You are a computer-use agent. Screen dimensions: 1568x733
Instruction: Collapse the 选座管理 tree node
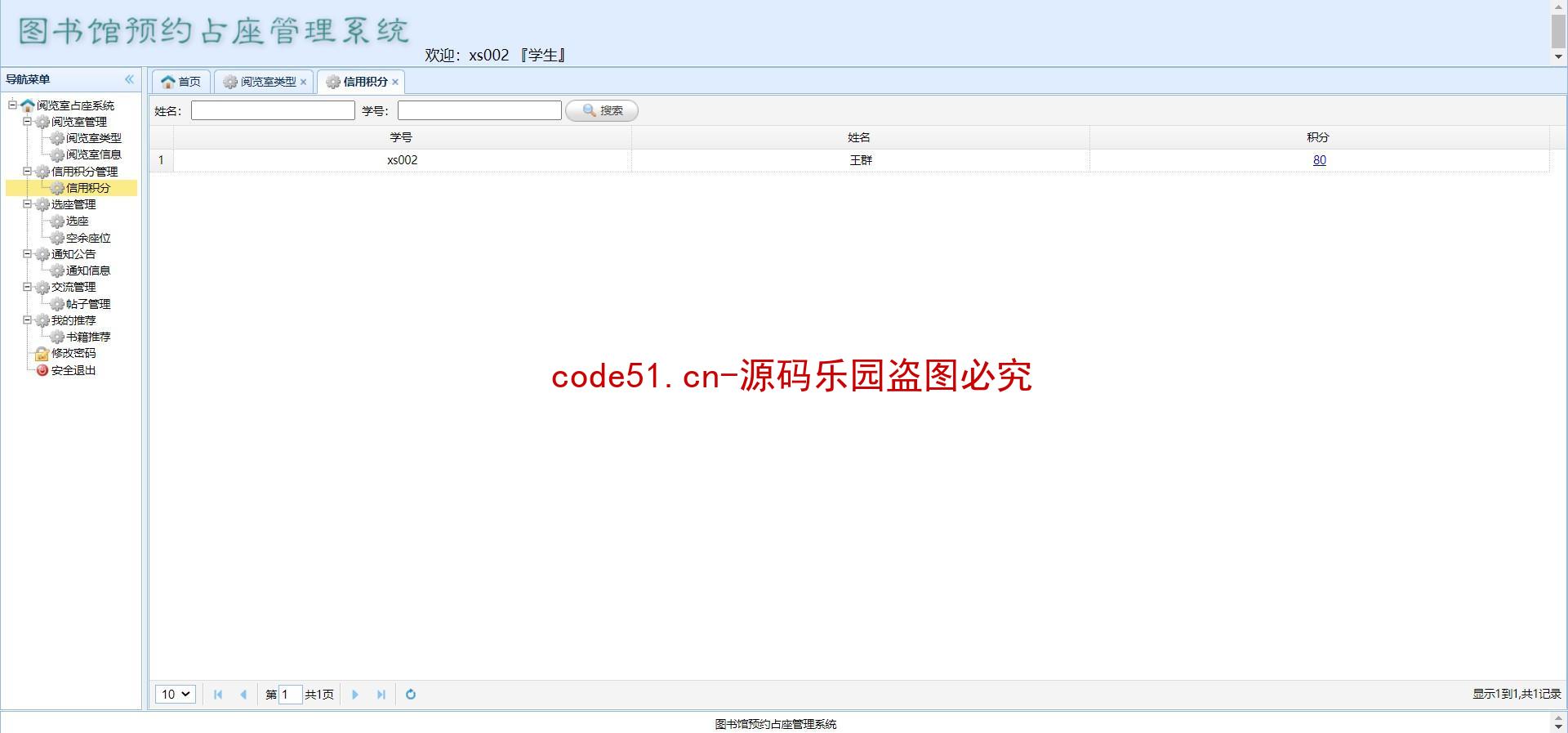click(x=28, y=203)
